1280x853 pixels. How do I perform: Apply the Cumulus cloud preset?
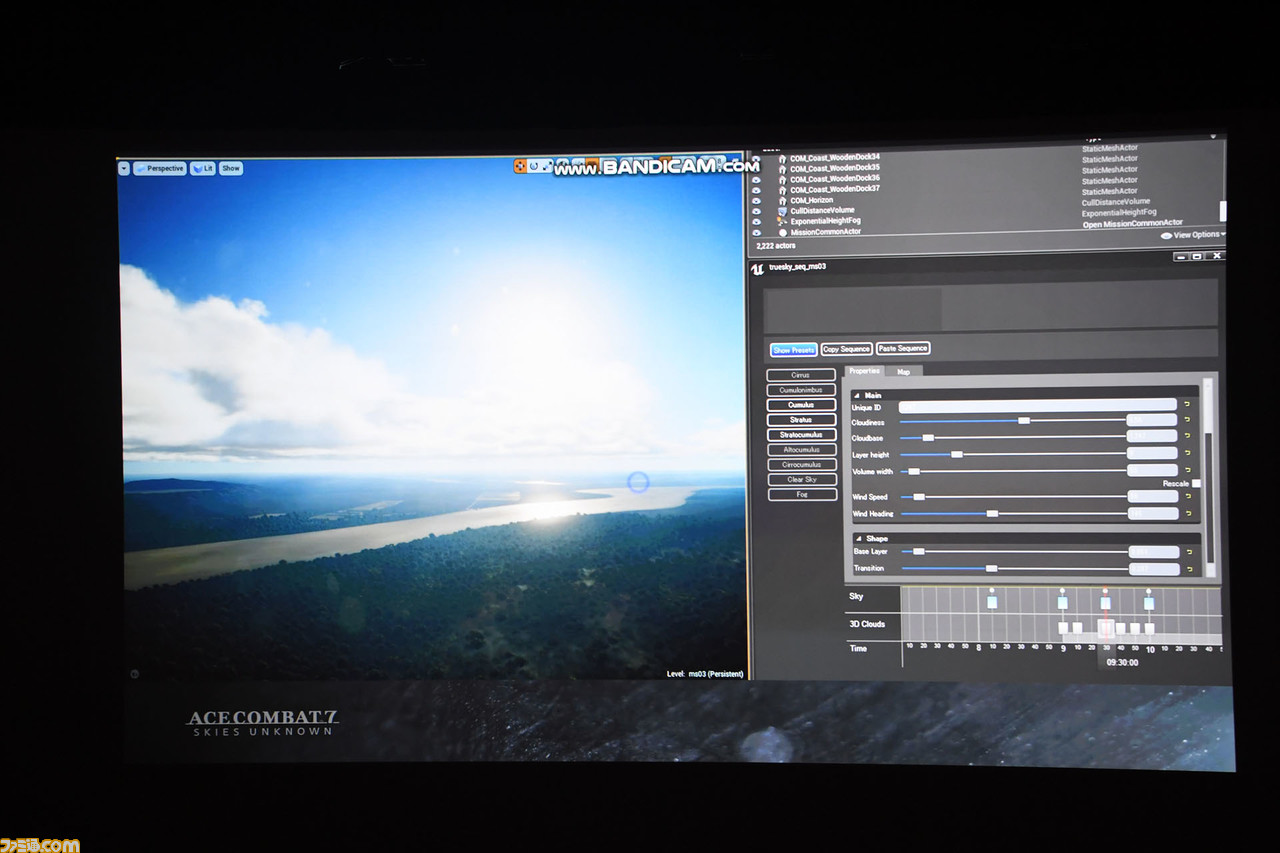point(801,405)
